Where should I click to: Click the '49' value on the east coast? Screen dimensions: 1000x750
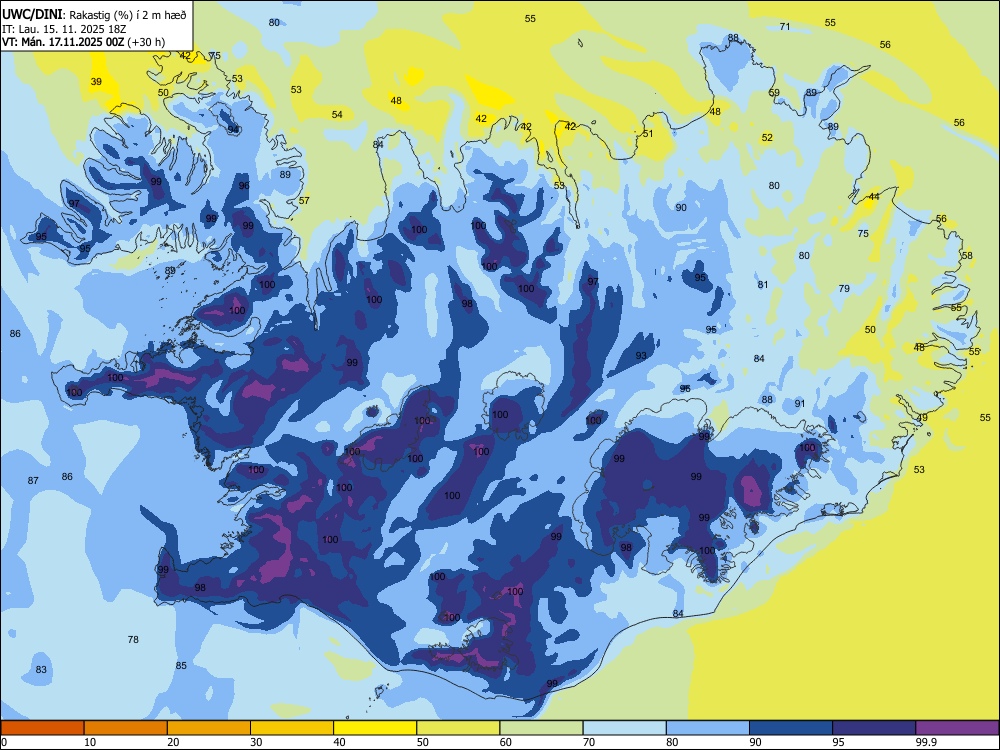click(922, 418)
